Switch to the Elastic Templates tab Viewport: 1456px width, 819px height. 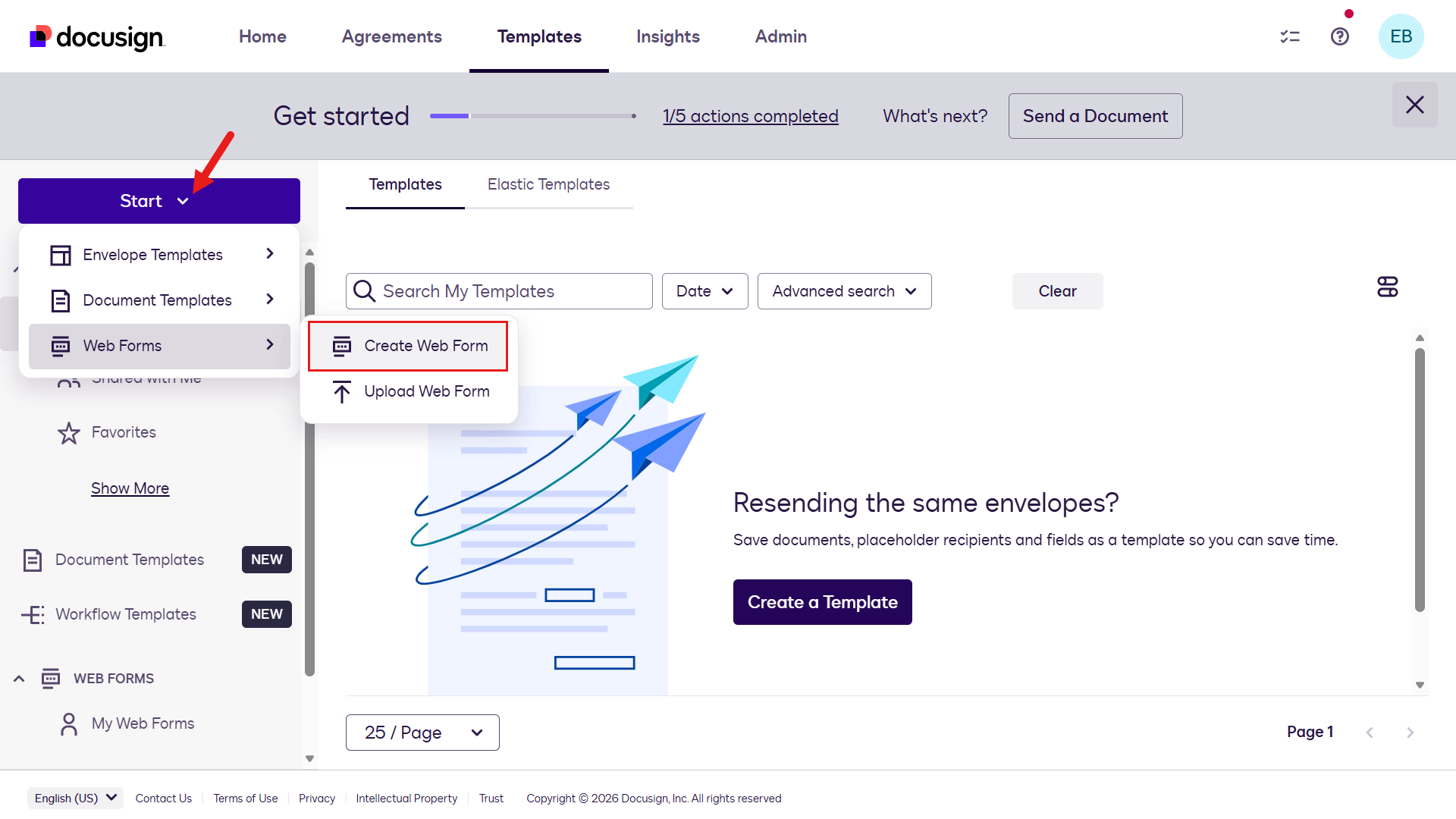(548, 184)
